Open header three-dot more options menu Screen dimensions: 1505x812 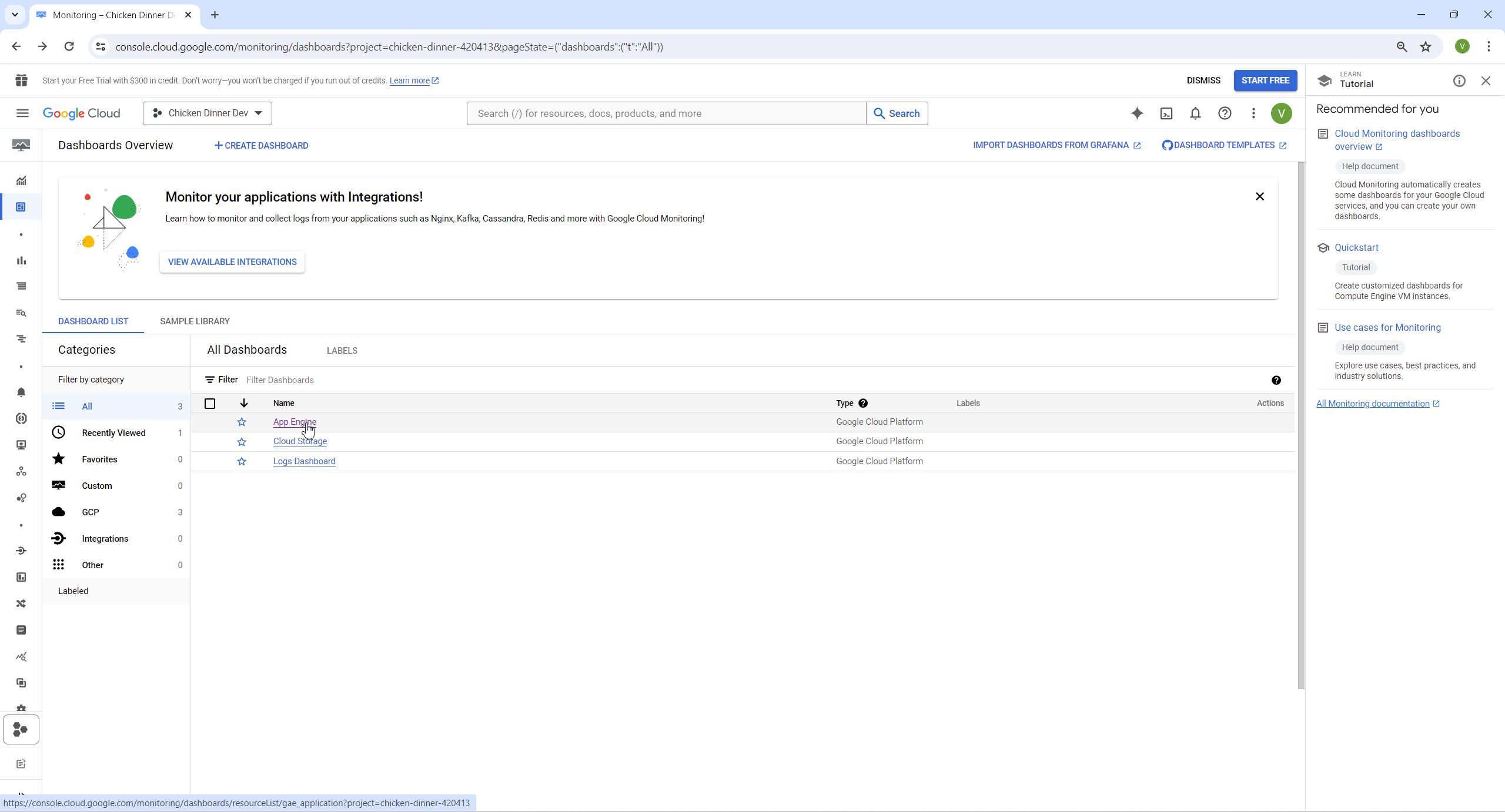1253,113
